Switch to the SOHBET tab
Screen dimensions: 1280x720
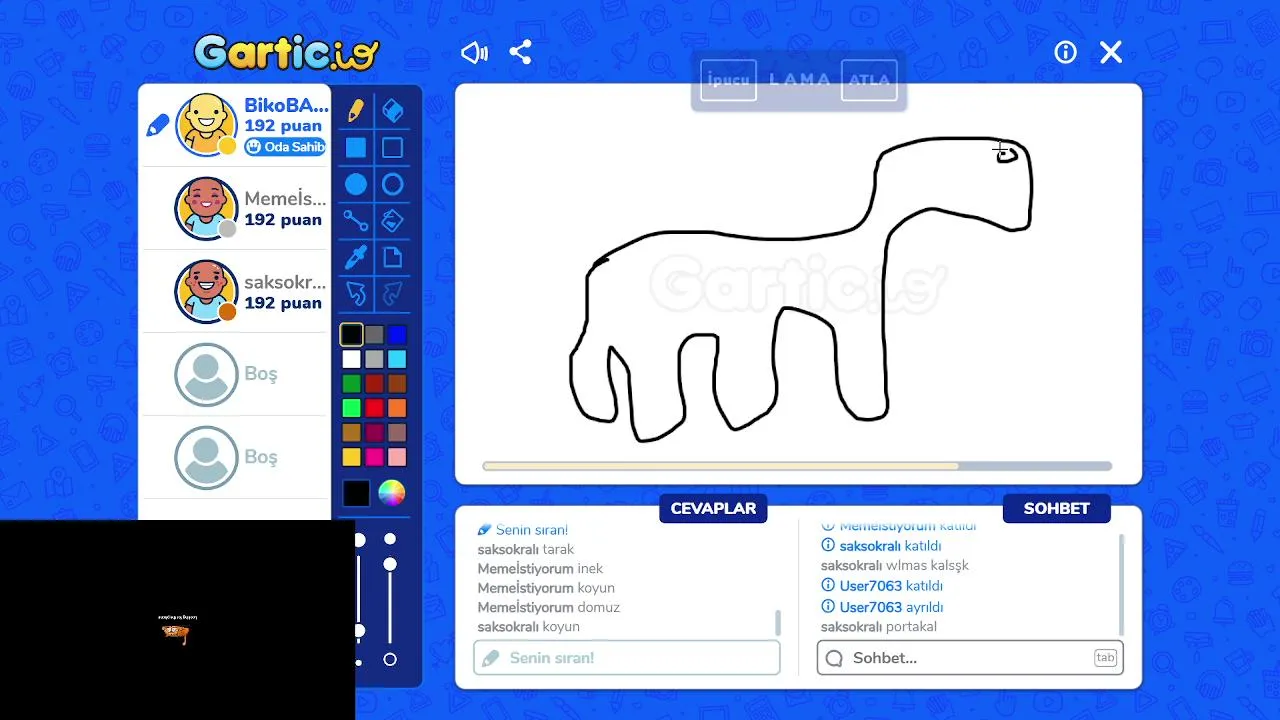(x=1056, y=508)
